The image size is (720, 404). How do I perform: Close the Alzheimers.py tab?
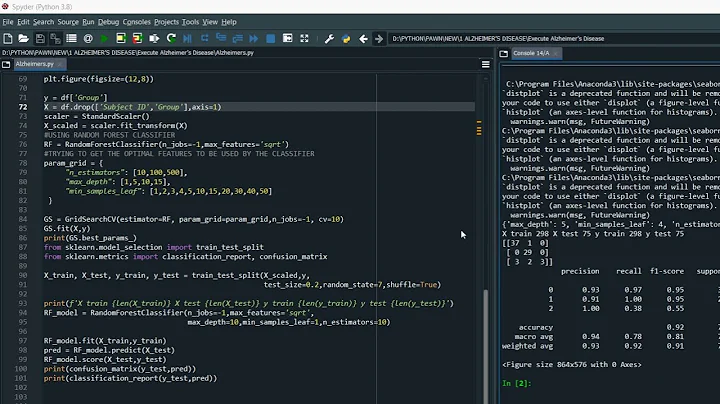pos(61,64)
